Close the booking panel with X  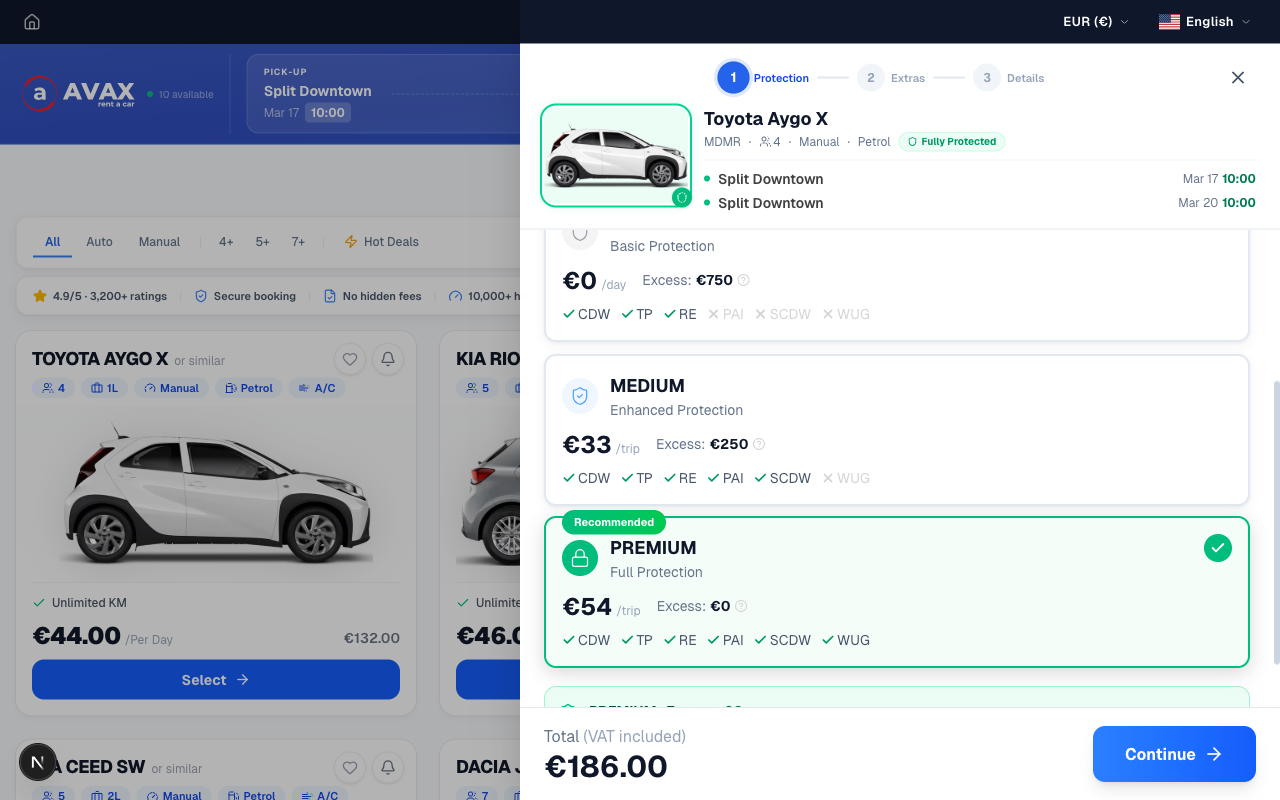tap(1238, 78)
